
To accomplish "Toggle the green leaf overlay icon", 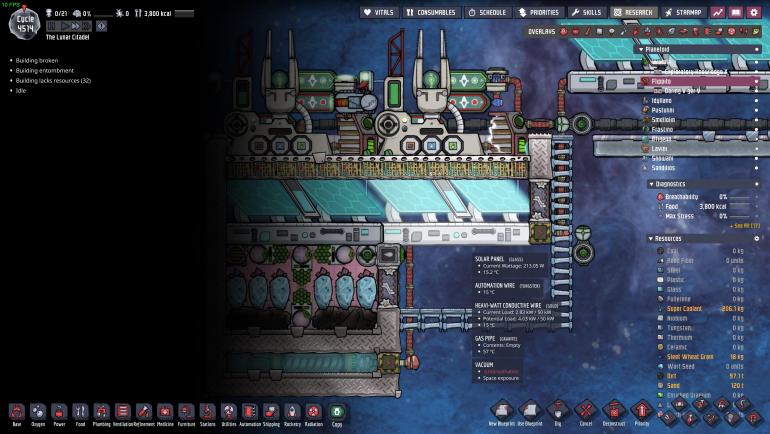I will click(756, 31).
